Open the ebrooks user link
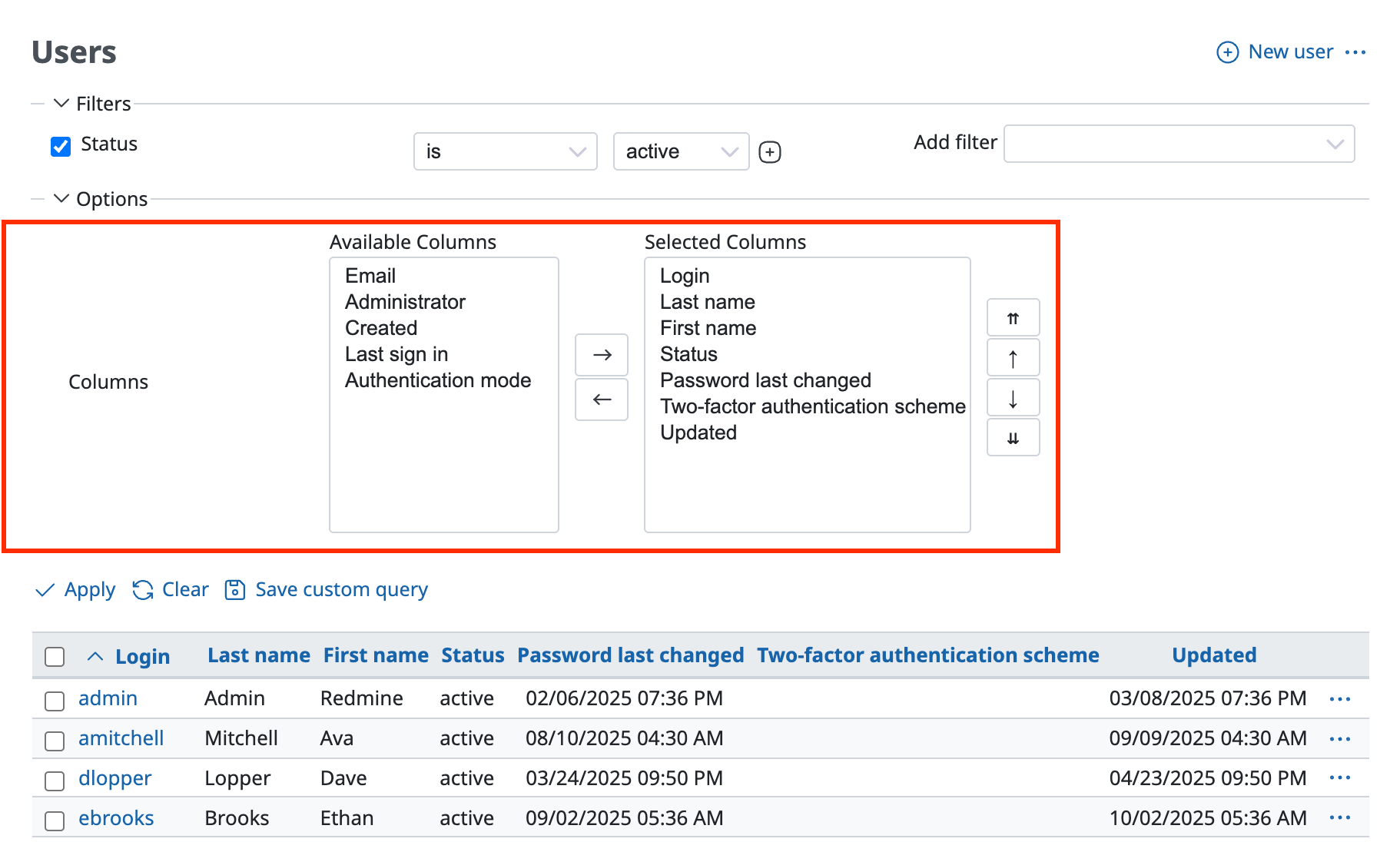This screenshot has width=1400, height=842. 116,818
